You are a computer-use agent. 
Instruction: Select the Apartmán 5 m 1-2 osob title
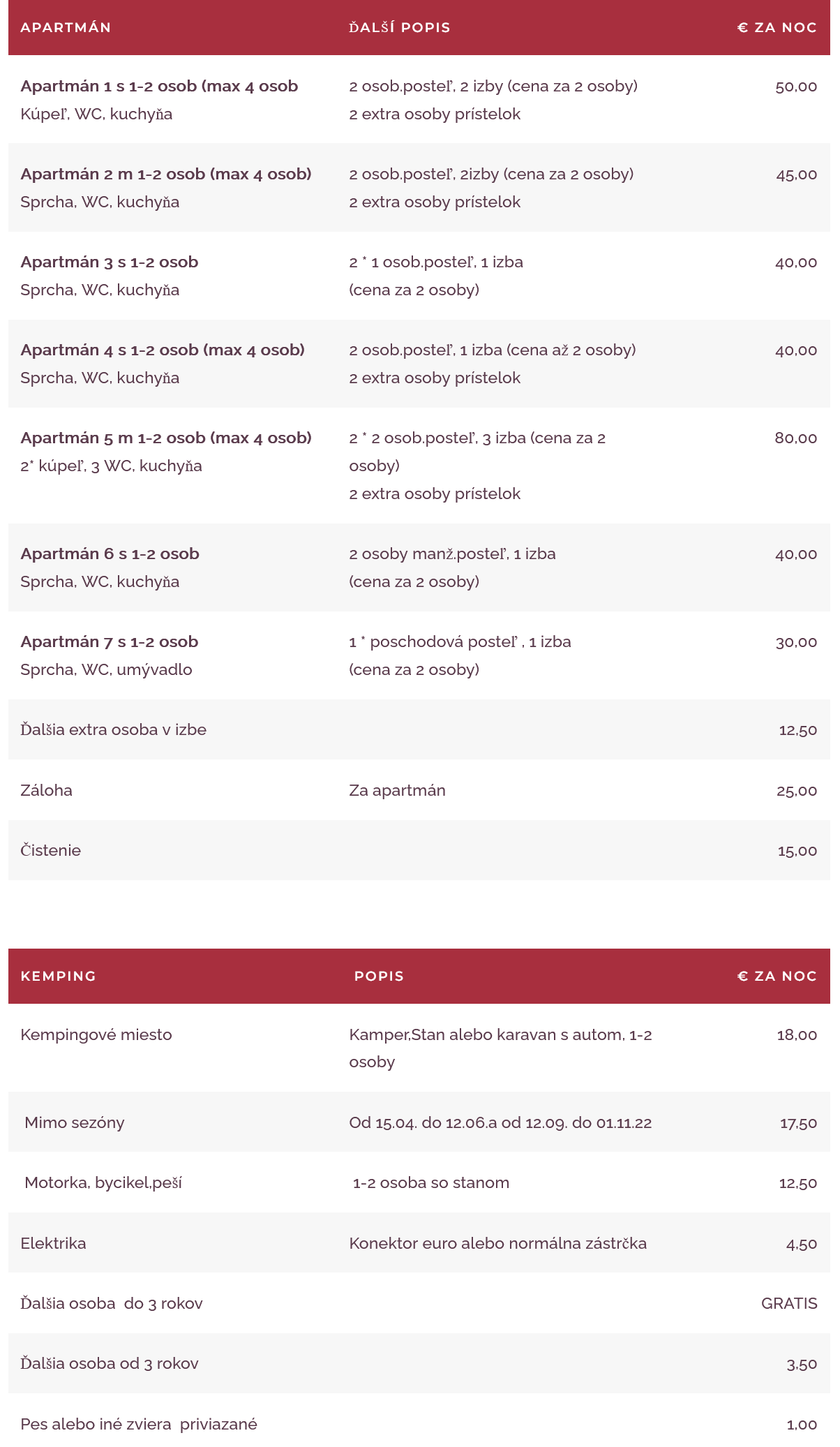pyautogui.click(x=166, y=438)
